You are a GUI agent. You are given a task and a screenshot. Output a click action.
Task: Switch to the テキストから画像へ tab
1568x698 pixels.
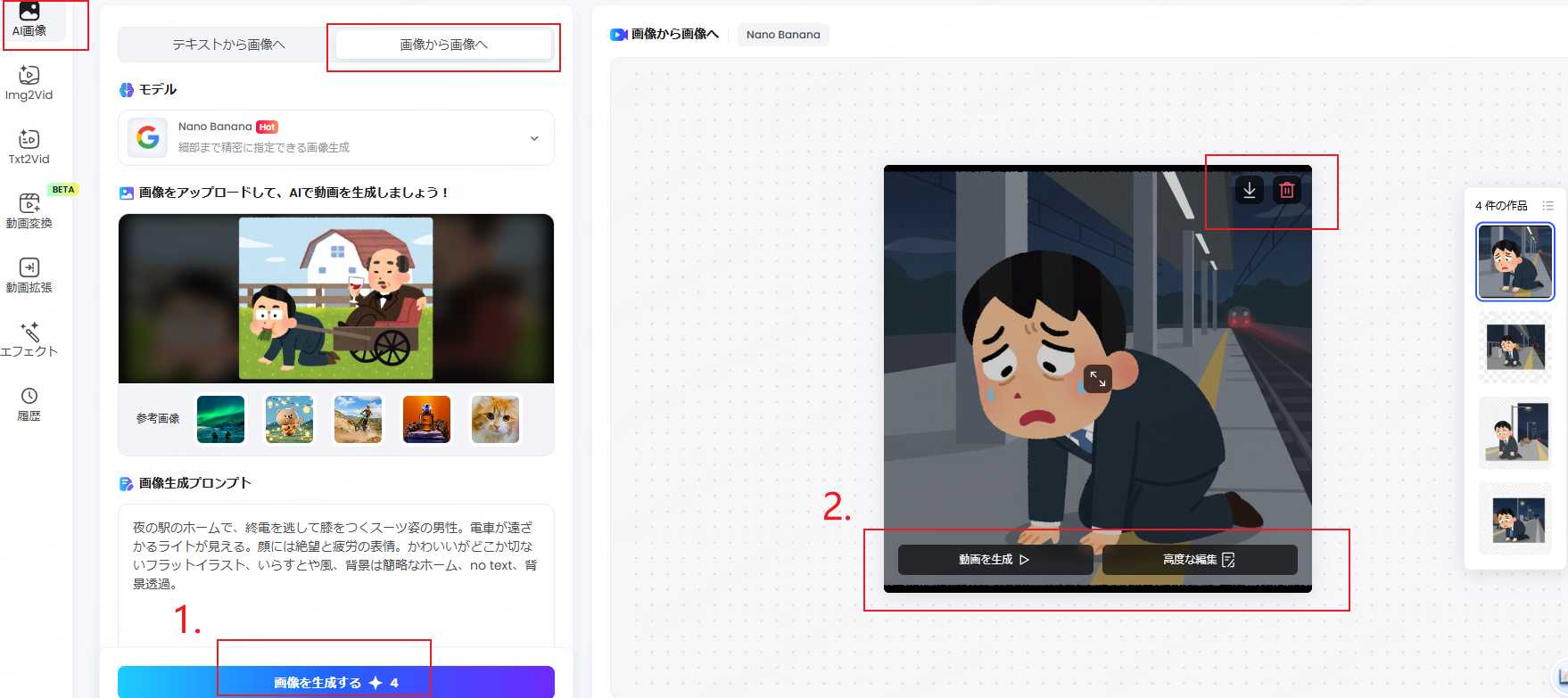[x=228, y=45]
